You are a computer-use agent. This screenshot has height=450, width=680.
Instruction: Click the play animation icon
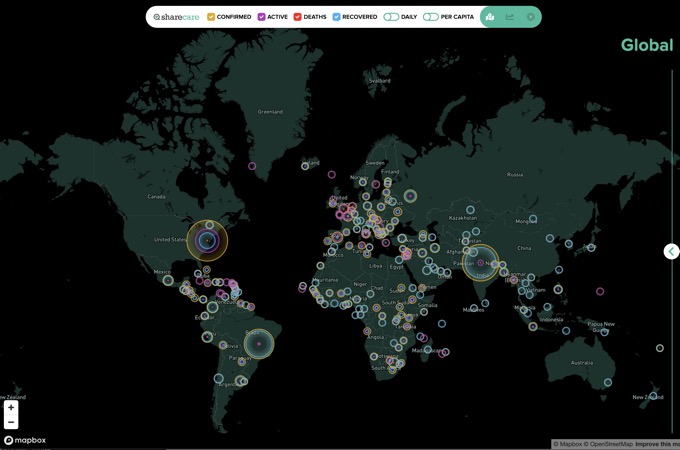[x=530, y=17]
